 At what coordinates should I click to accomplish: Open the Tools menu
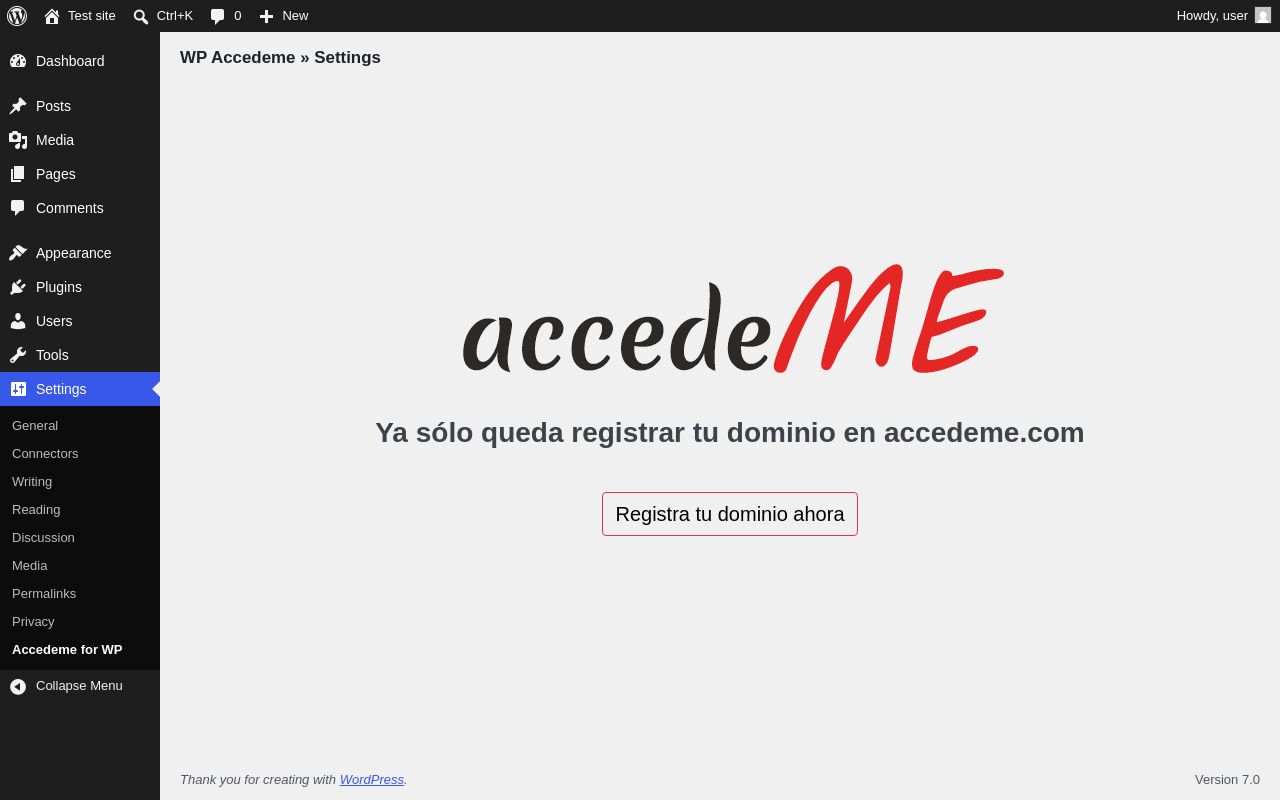(80, 355)
